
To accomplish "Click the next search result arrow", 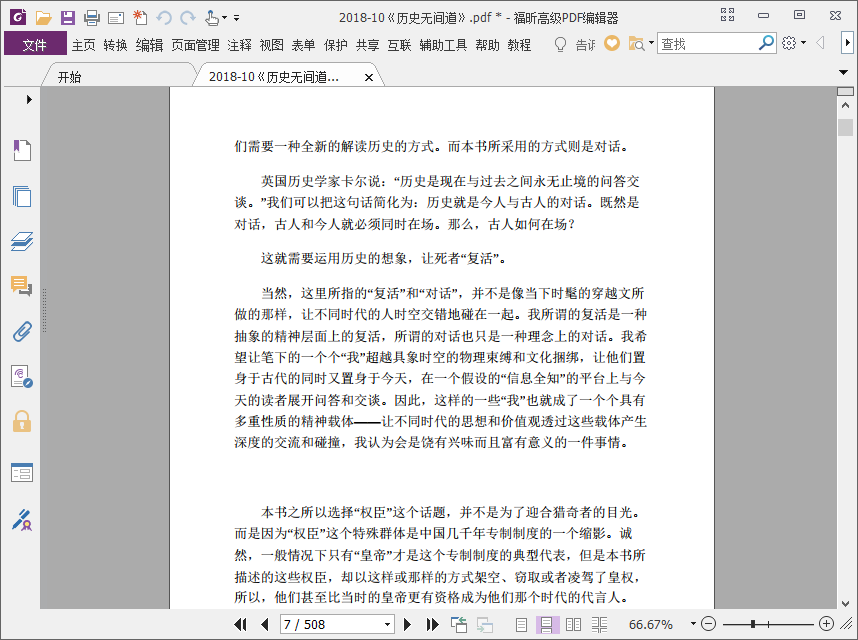I will coord(847,43).
